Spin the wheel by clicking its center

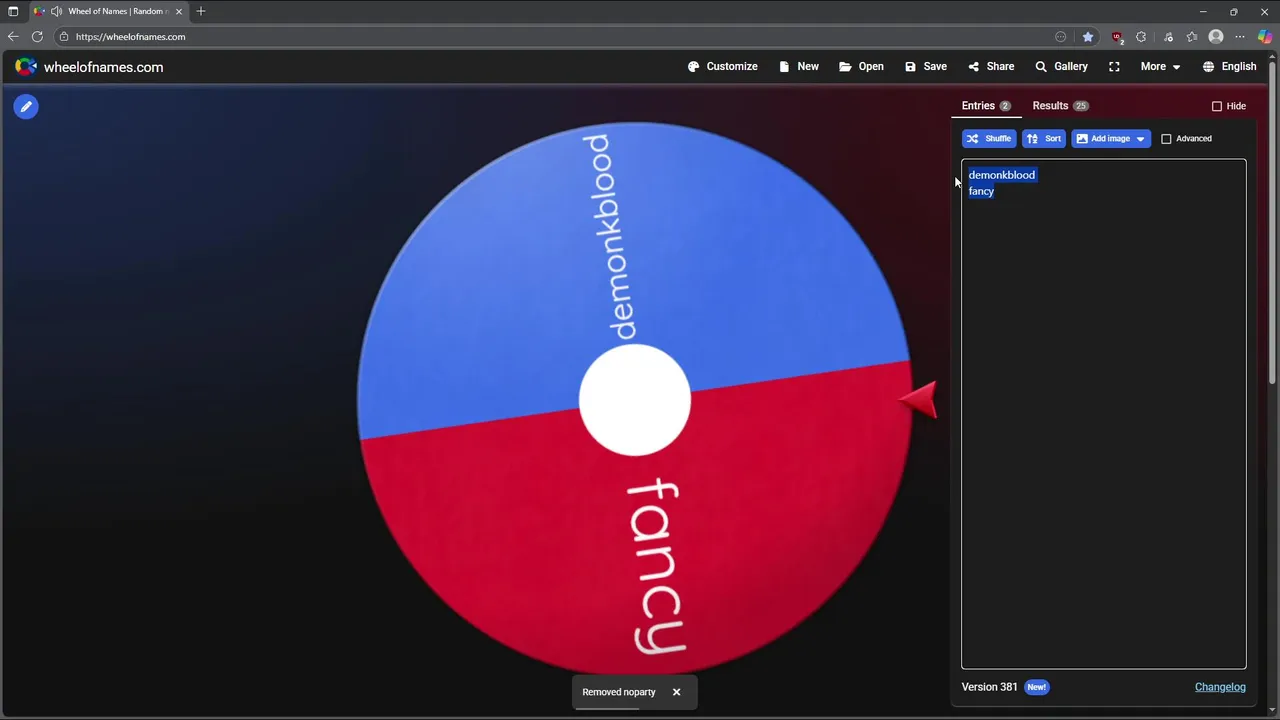click(x=635, y=400)
